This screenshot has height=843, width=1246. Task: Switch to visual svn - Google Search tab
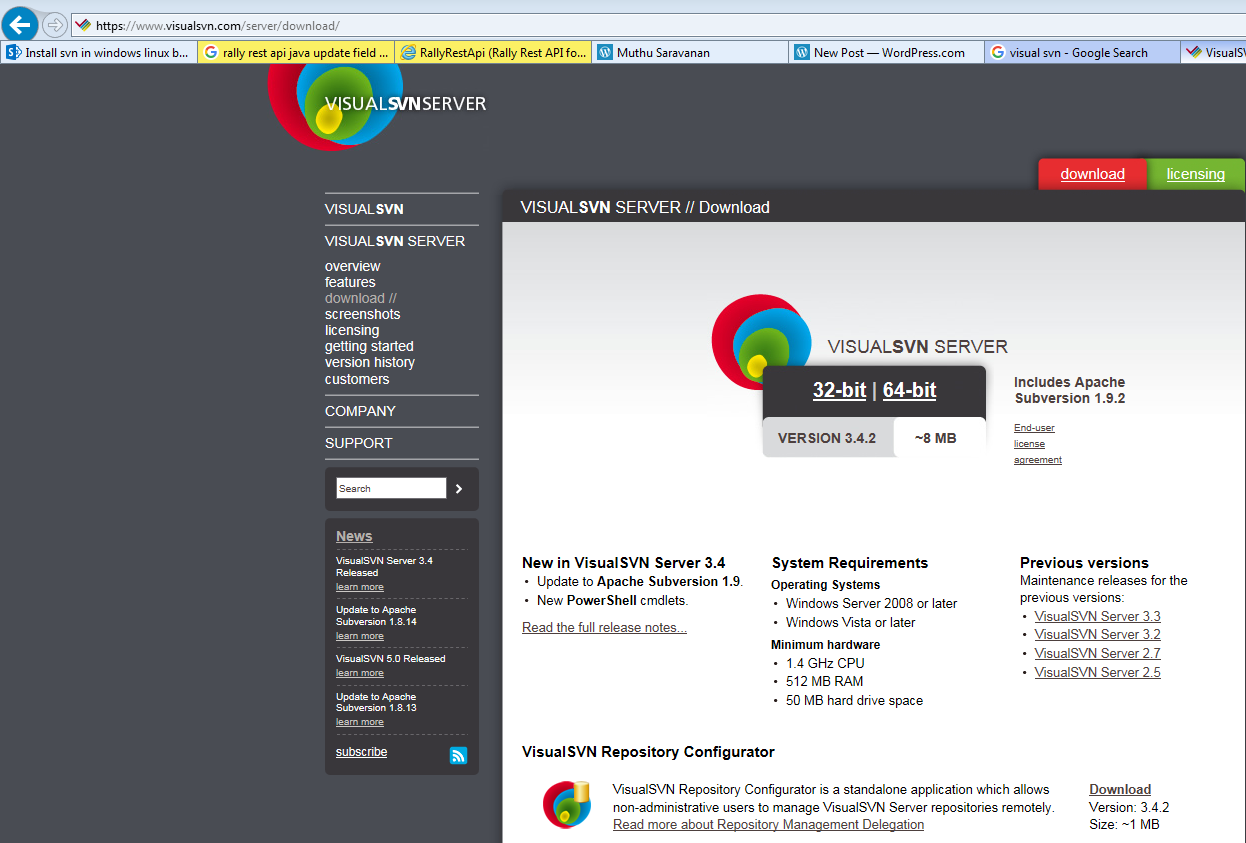pos(1083,52)
